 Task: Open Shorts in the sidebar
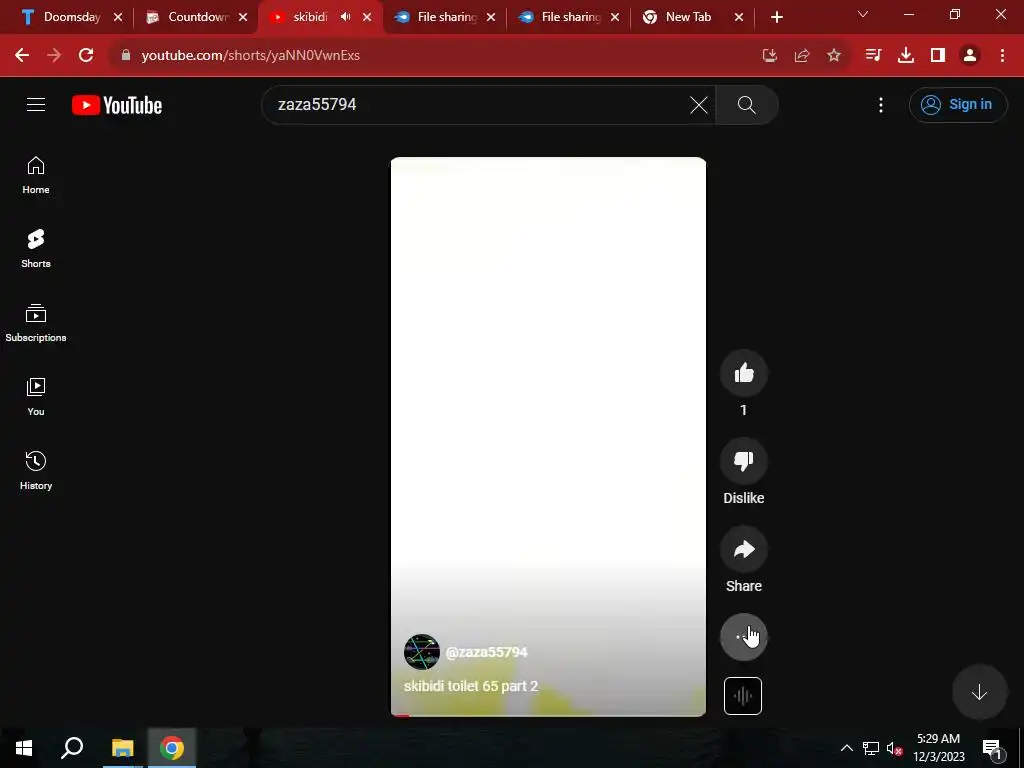pyautogui.click(x=36, y=249)
